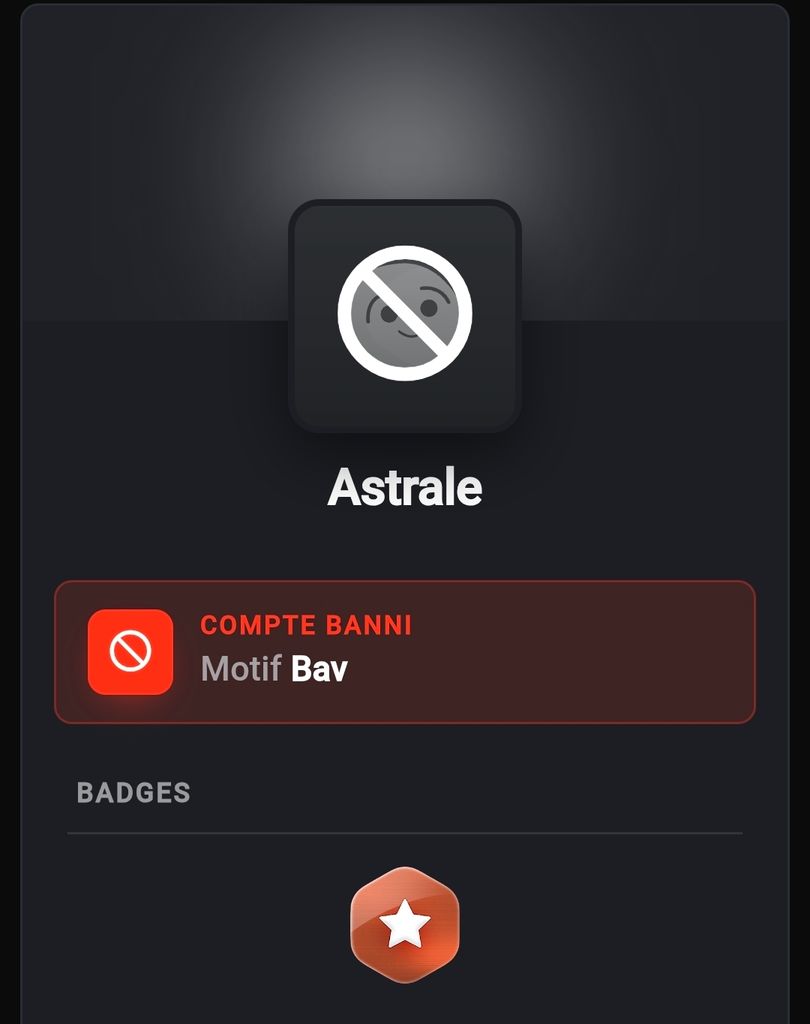Click the dark card area beside Astrale
The height and width of the screenshot is (1024, 810).
coord(621,487)
